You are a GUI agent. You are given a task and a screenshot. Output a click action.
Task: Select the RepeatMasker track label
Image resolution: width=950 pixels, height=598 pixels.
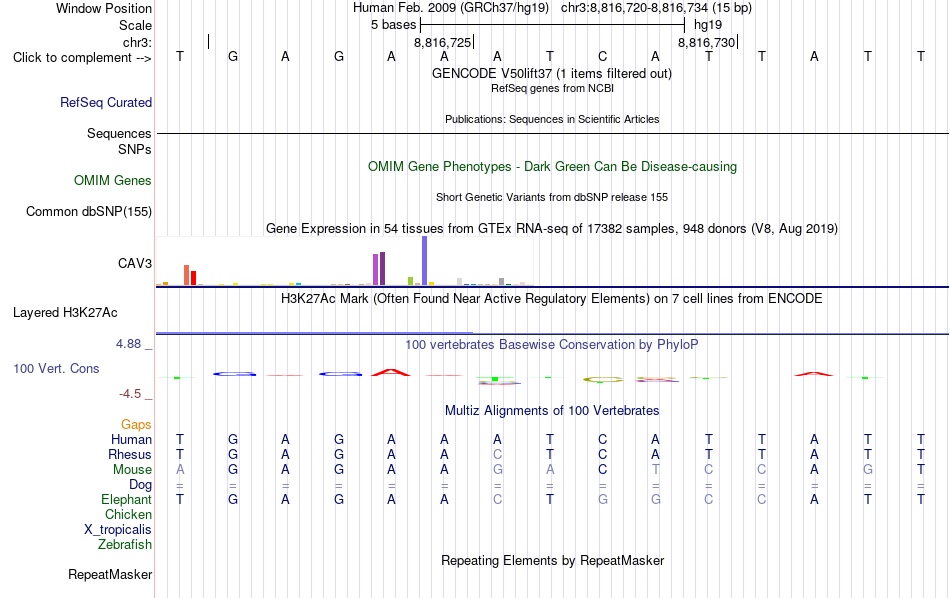(x=110, y=574)
